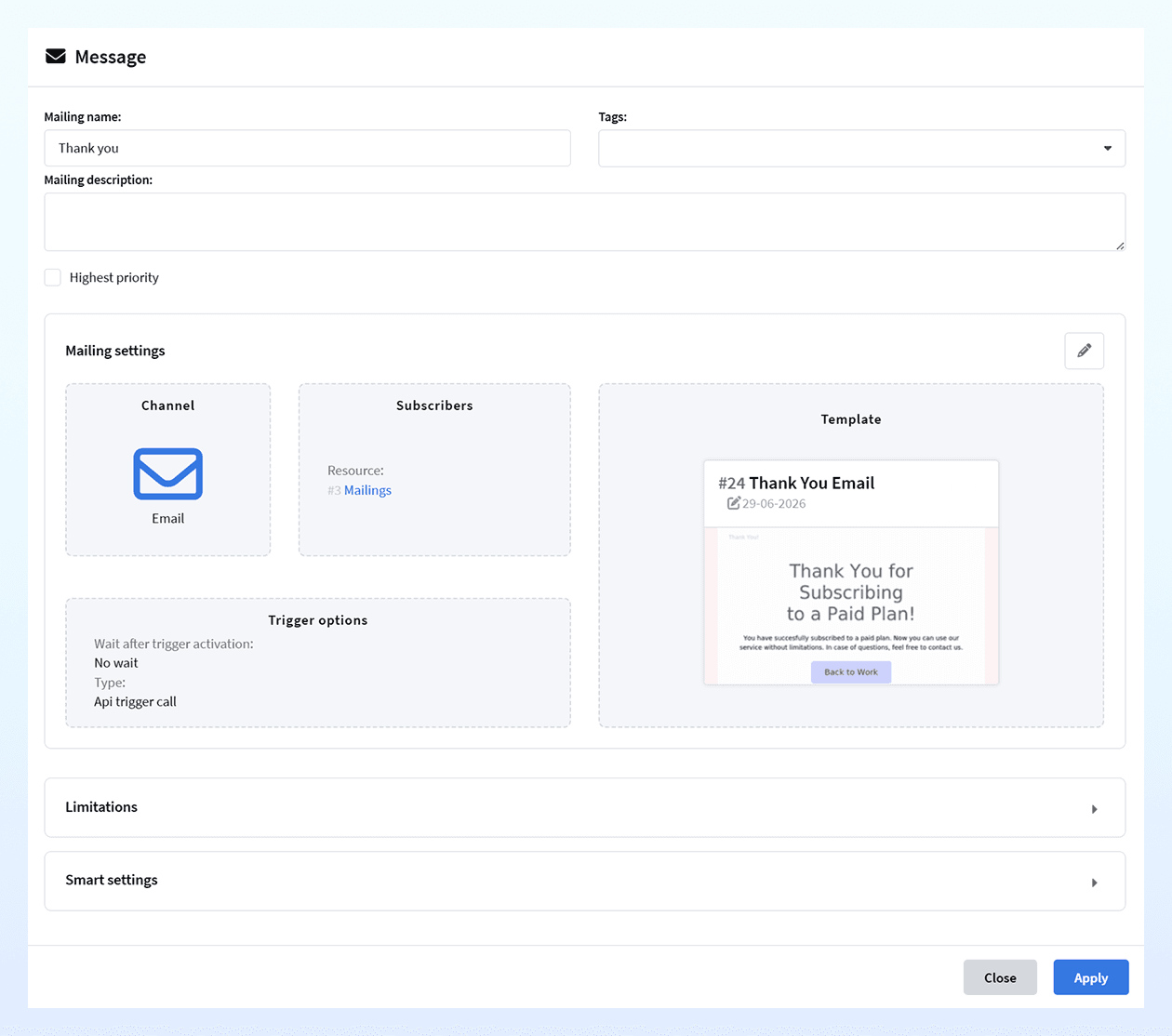Select the Subscribers panel heading
The height and width of the screenshot is (1036, 1172).
434,405
